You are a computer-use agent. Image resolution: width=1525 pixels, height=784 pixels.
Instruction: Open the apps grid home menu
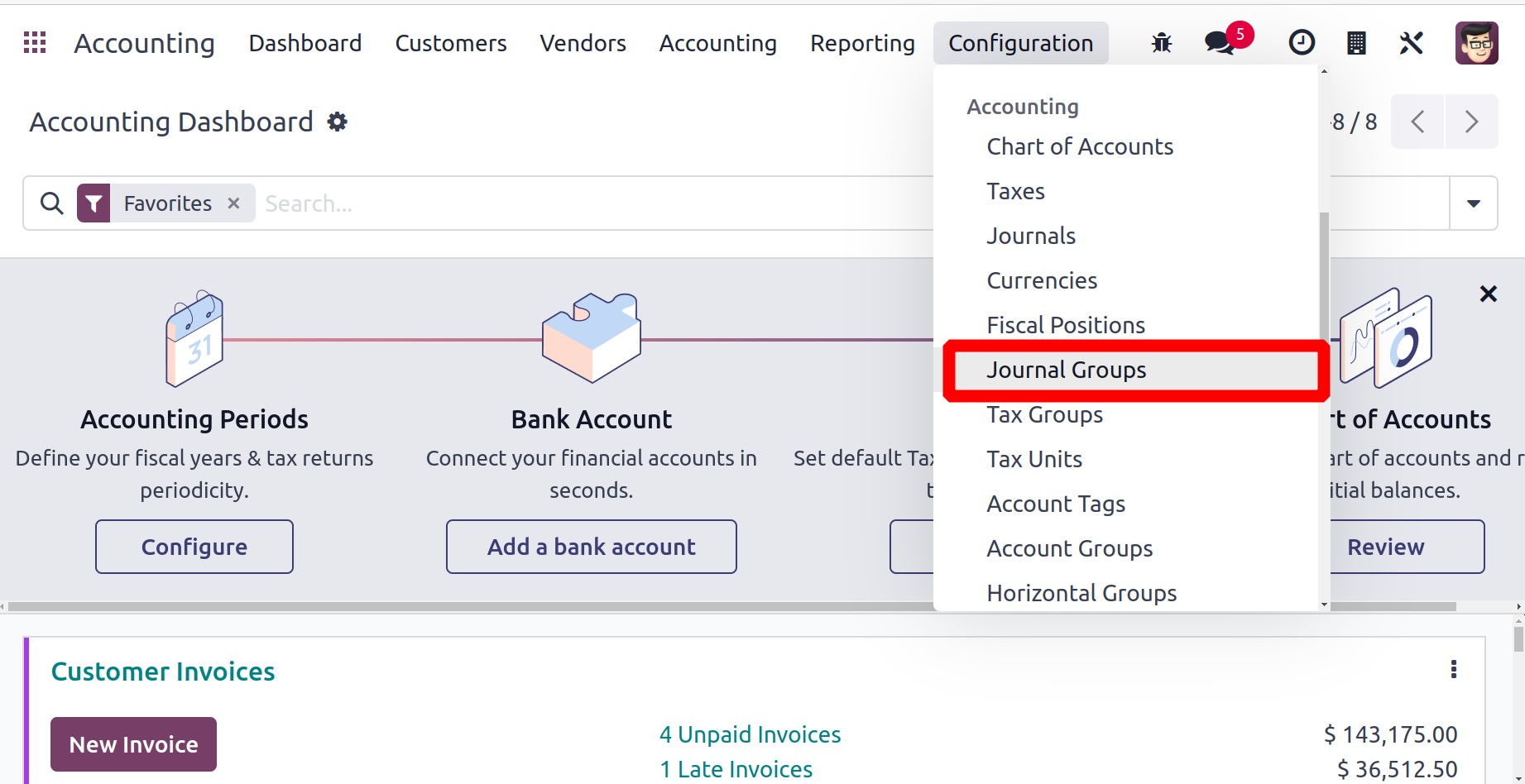pyautogui.click(x=35, y=43)
